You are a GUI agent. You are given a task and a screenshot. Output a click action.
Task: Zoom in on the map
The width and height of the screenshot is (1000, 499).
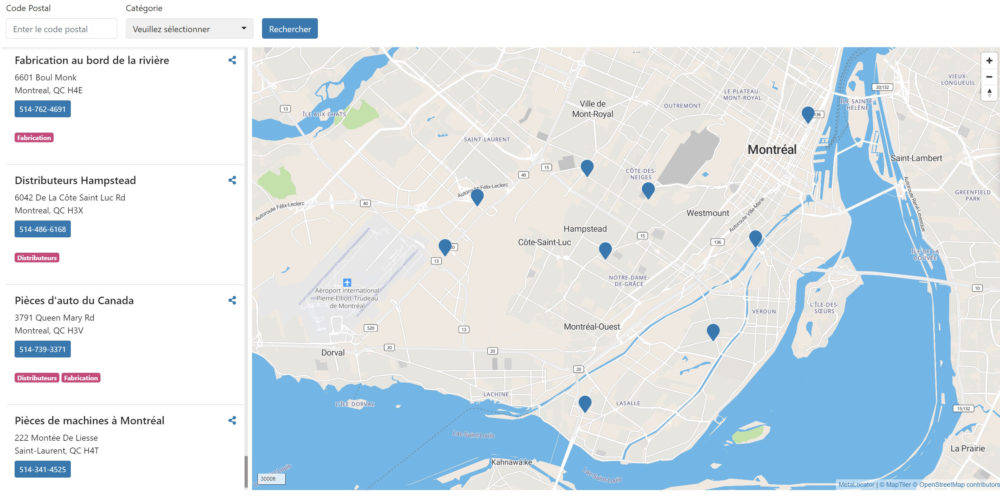pos(989,60)
